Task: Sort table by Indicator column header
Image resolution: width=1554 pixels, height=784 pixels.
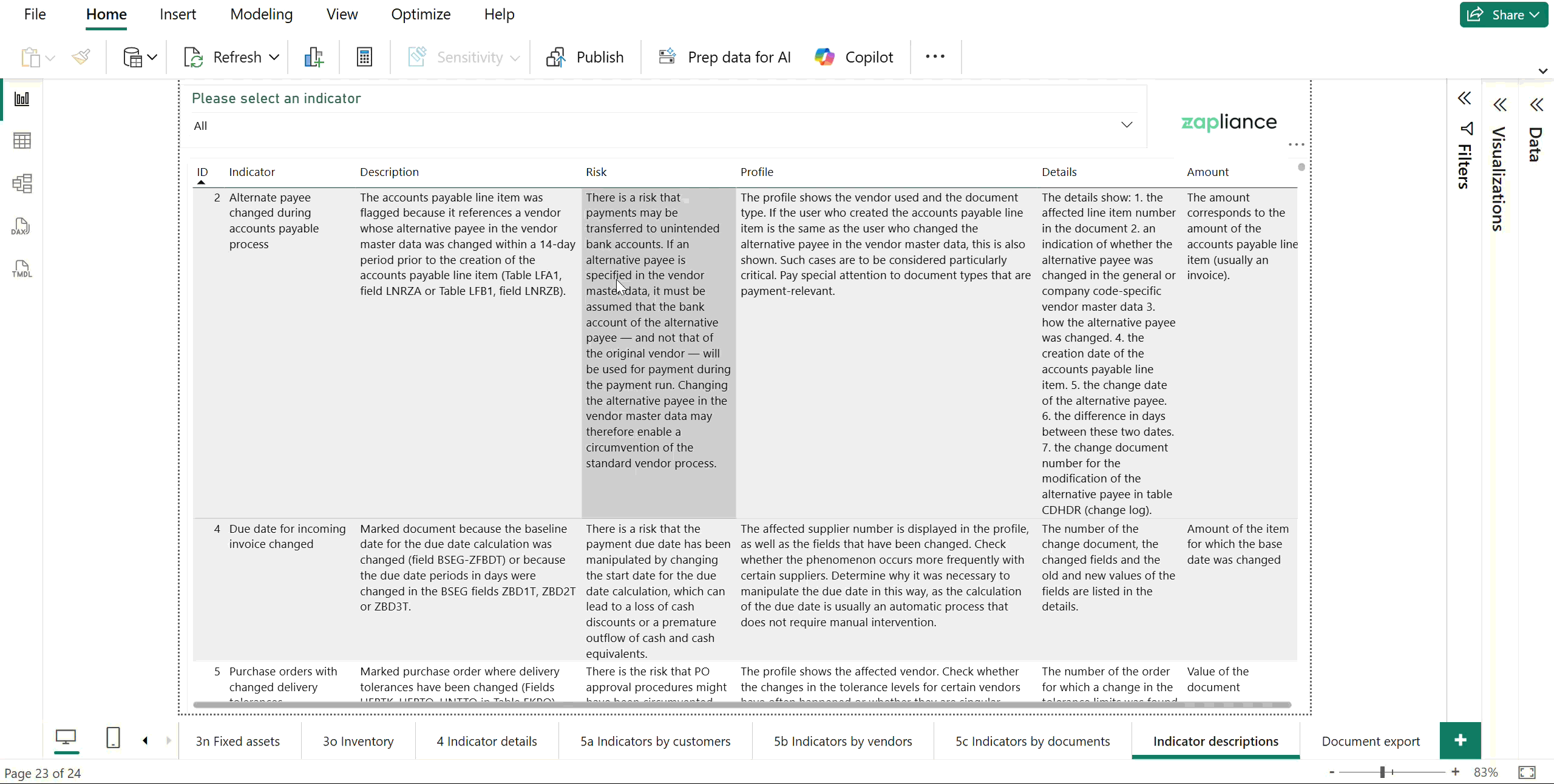Action: tap(252, 172)
